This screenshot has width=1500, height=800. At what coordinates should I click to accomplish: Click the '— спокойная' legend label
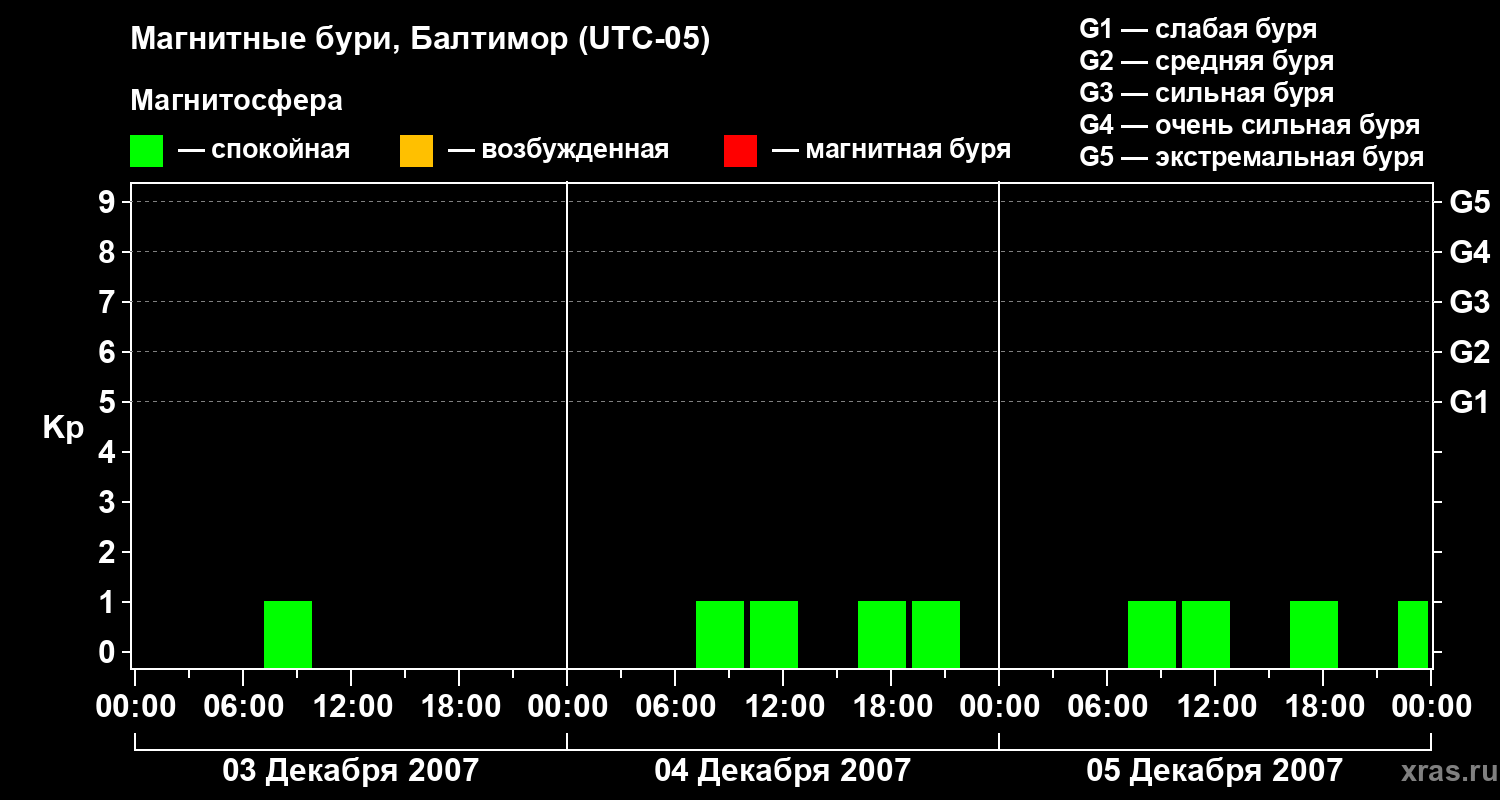click(264, 150)
